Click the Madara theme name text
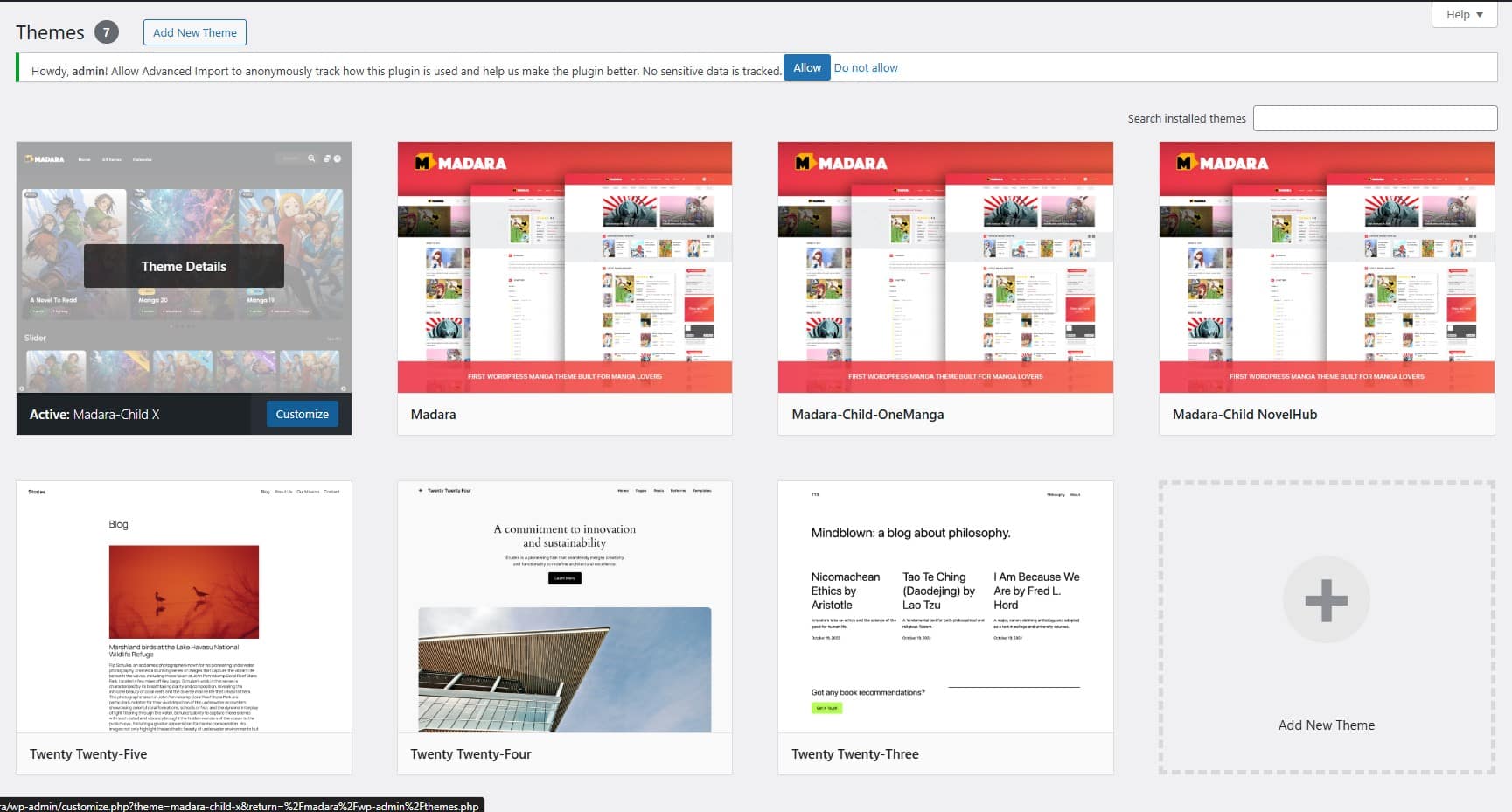Viewport: 1512px width, 812px height. tap(433, 414)
